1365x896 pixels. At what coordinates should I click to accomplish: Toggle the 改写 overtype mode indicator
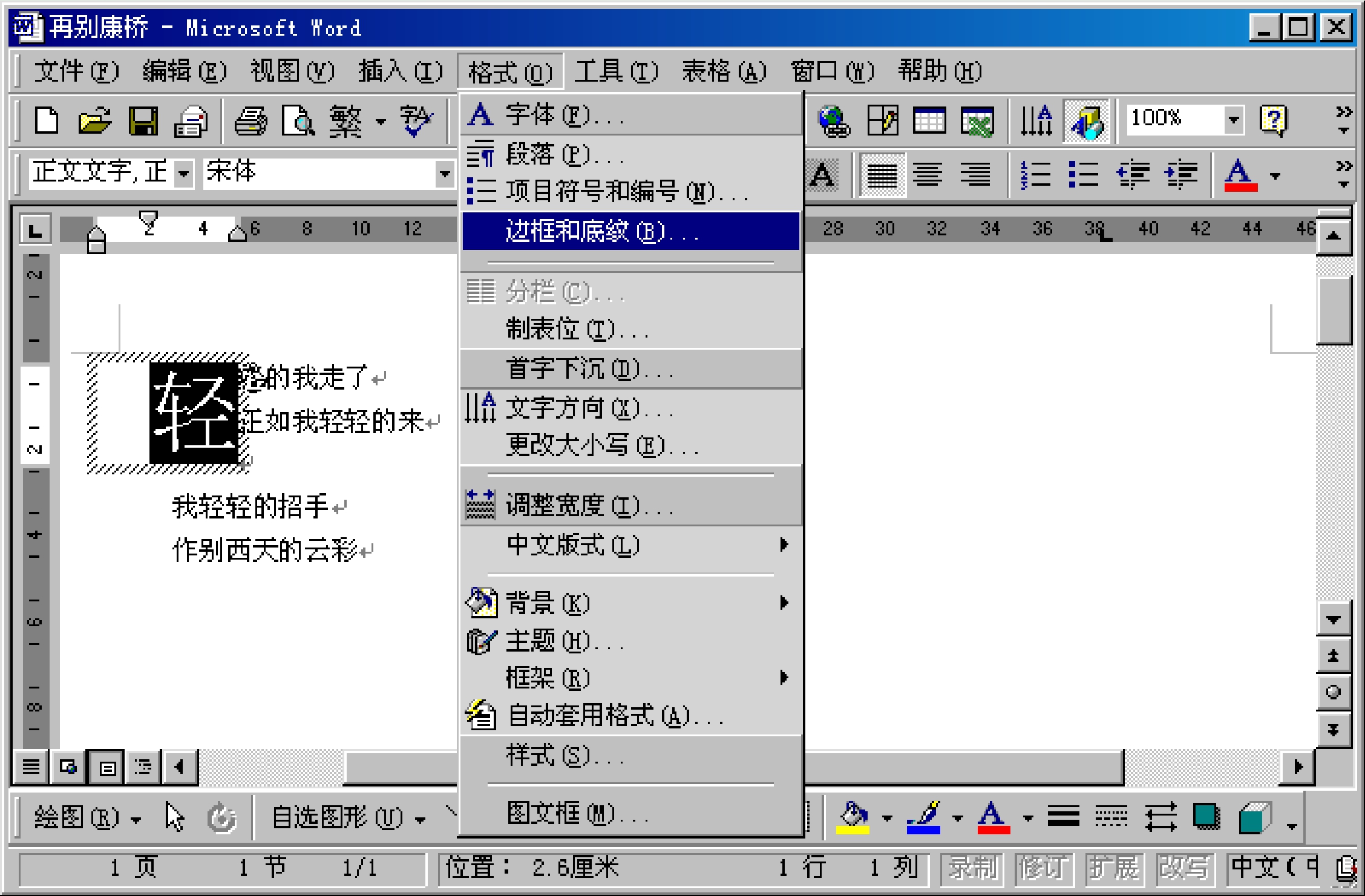tap(1184, 869)
